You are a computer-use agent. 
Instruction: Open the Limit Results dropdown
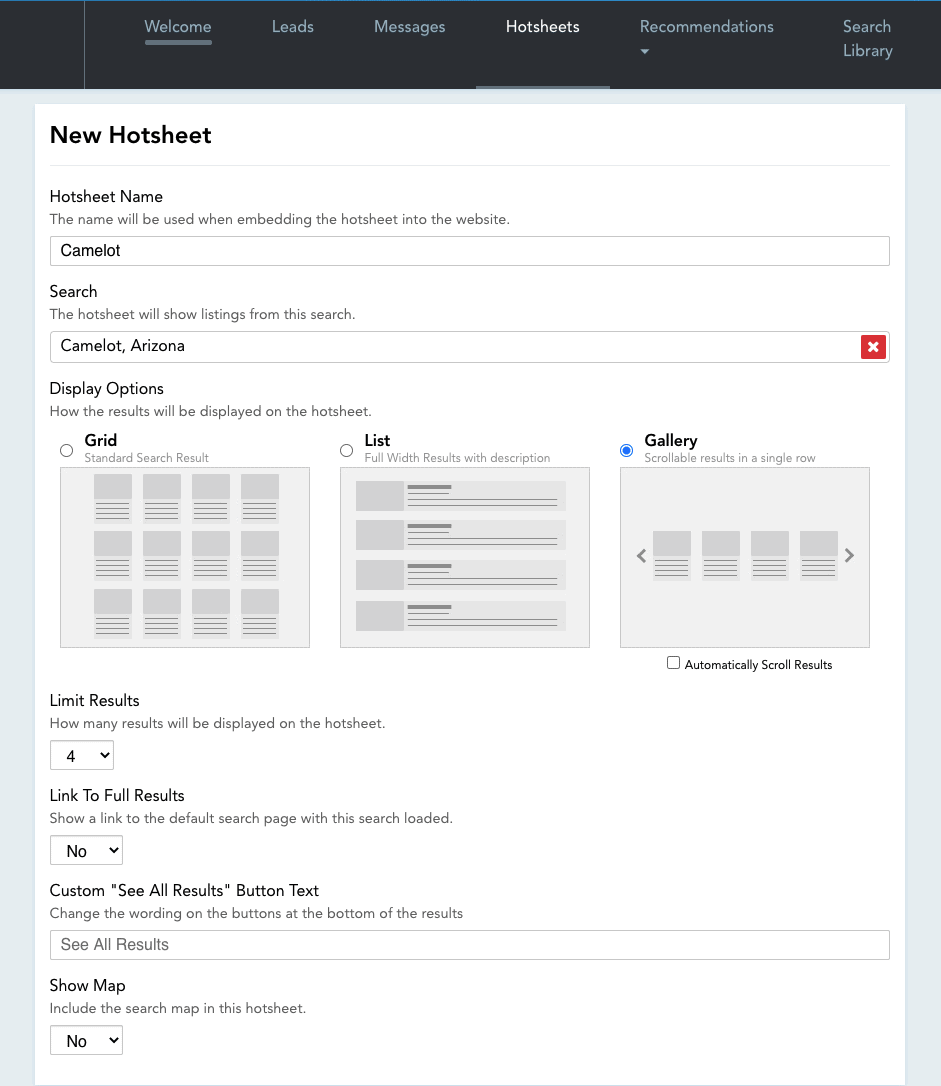coord(81,755)
